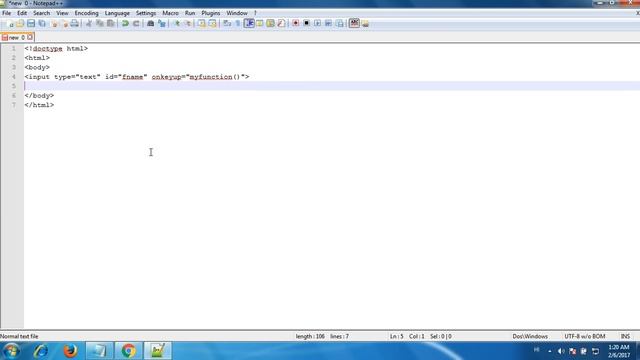Open the ? help menu
Screen dimensions: 640x360
click(255, 13)
